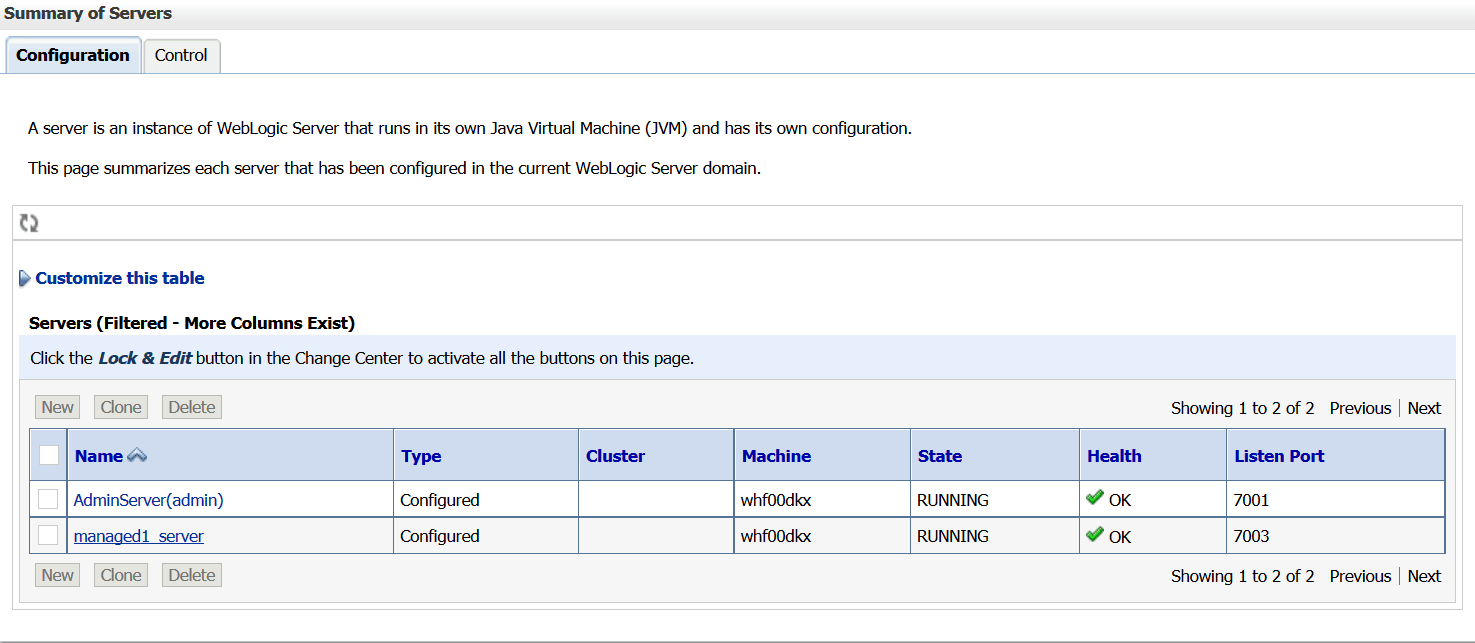Click top Next pagination link
Image resolution: width=1475 pixels, height=643 pixels.
[1424, 408]
